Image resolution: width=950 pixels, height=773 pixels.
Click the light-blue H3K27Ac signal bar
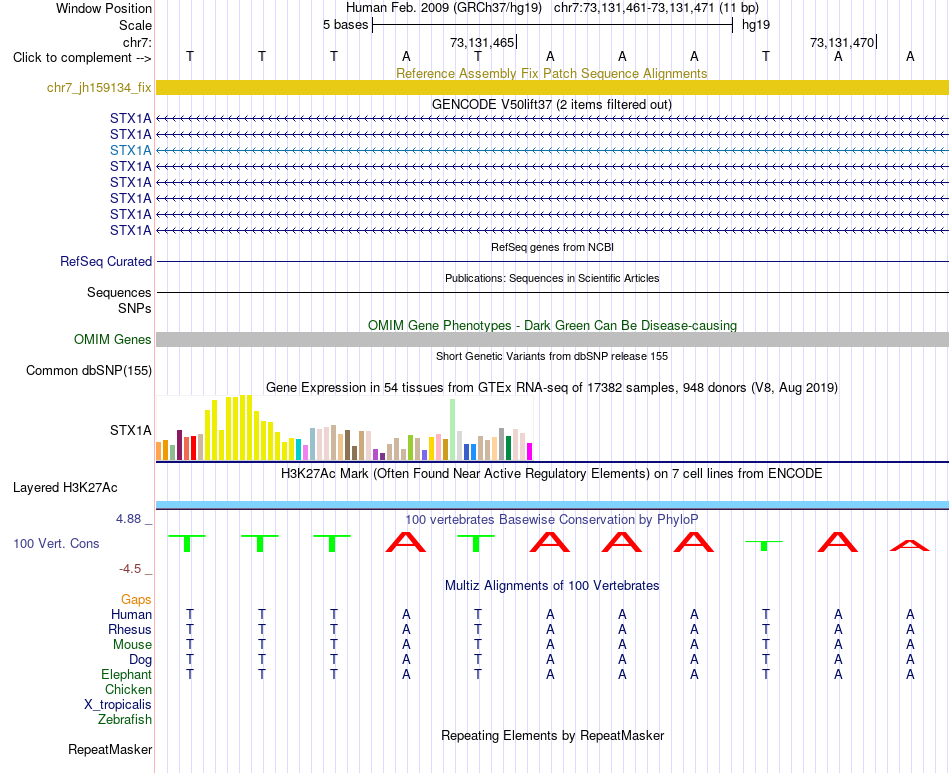point(552,505)
